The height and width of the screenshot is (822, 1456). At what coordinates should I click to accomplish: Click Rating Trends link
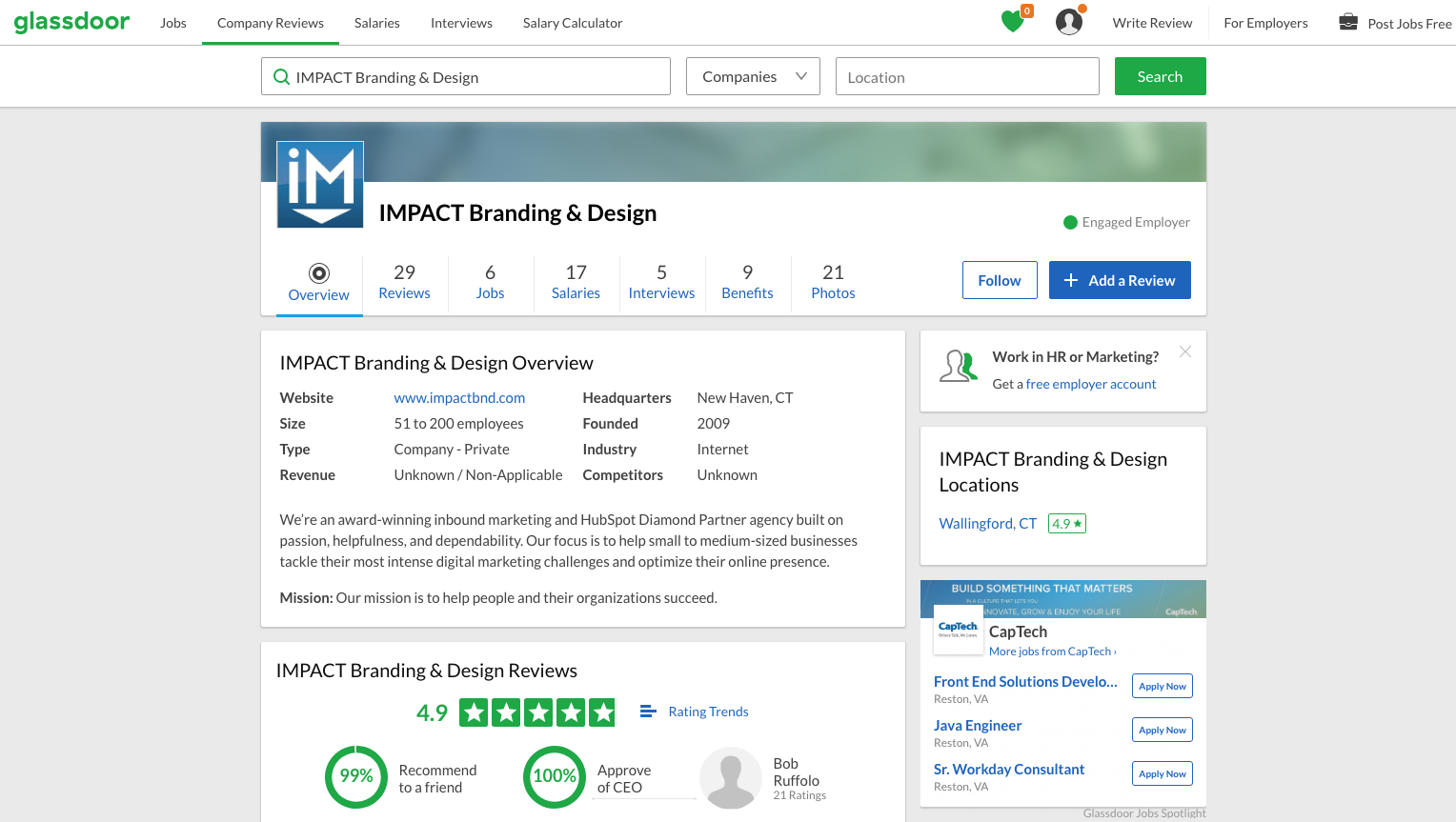tap(708, 712)
